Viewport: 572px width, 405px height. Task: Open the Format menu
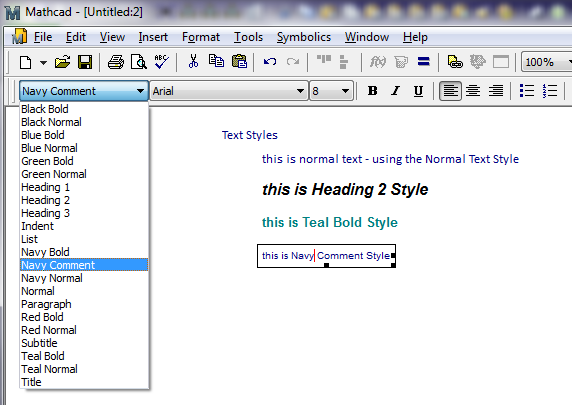(201, 37)
